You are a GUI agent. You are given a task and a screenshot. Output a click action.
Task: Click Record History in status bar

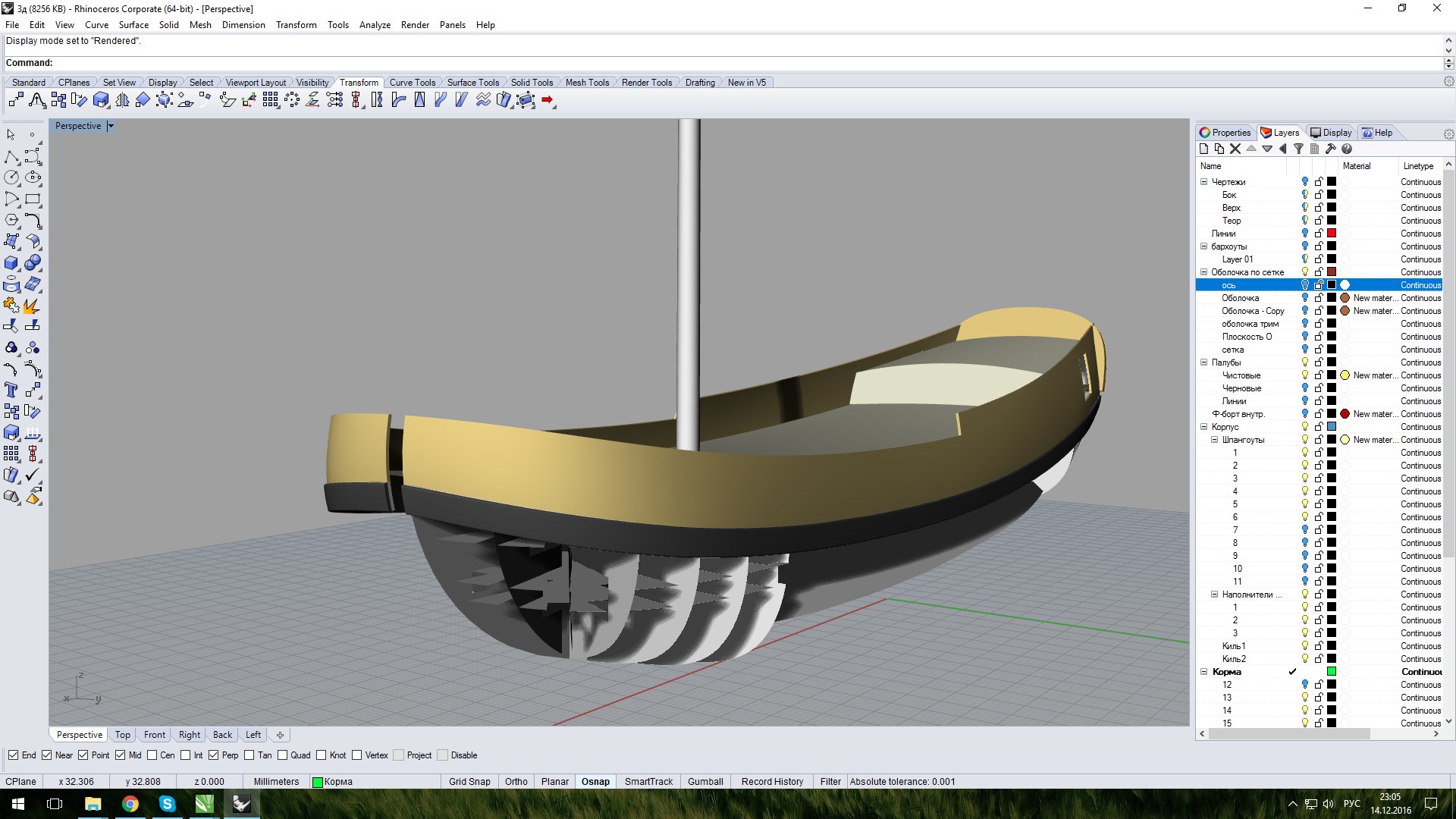(x=772, y=782)
